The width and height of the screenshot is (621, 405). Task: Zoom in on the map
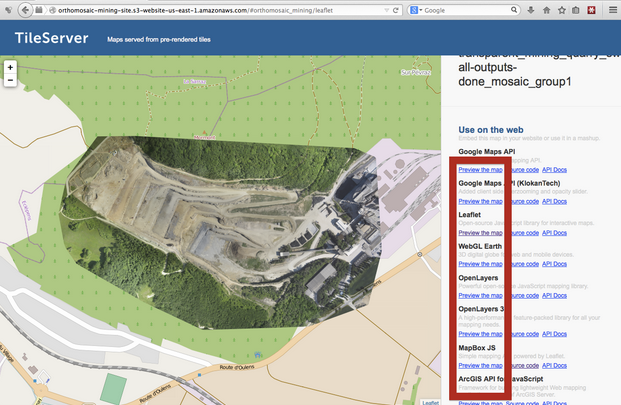(10, 68)
